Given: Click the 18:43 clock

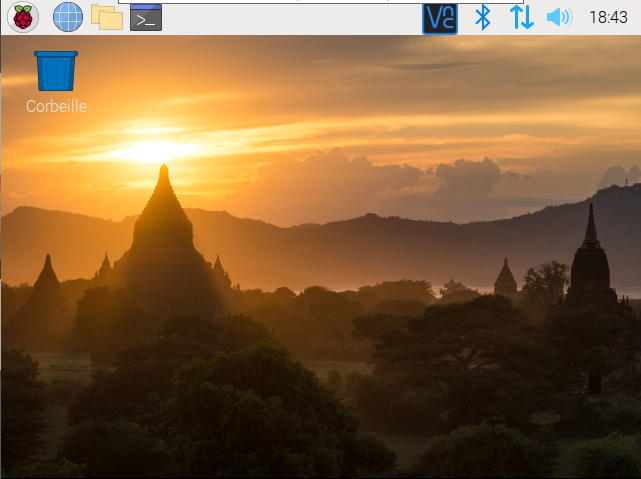Looking at the screenshot, I should click(x=608, y=18).
